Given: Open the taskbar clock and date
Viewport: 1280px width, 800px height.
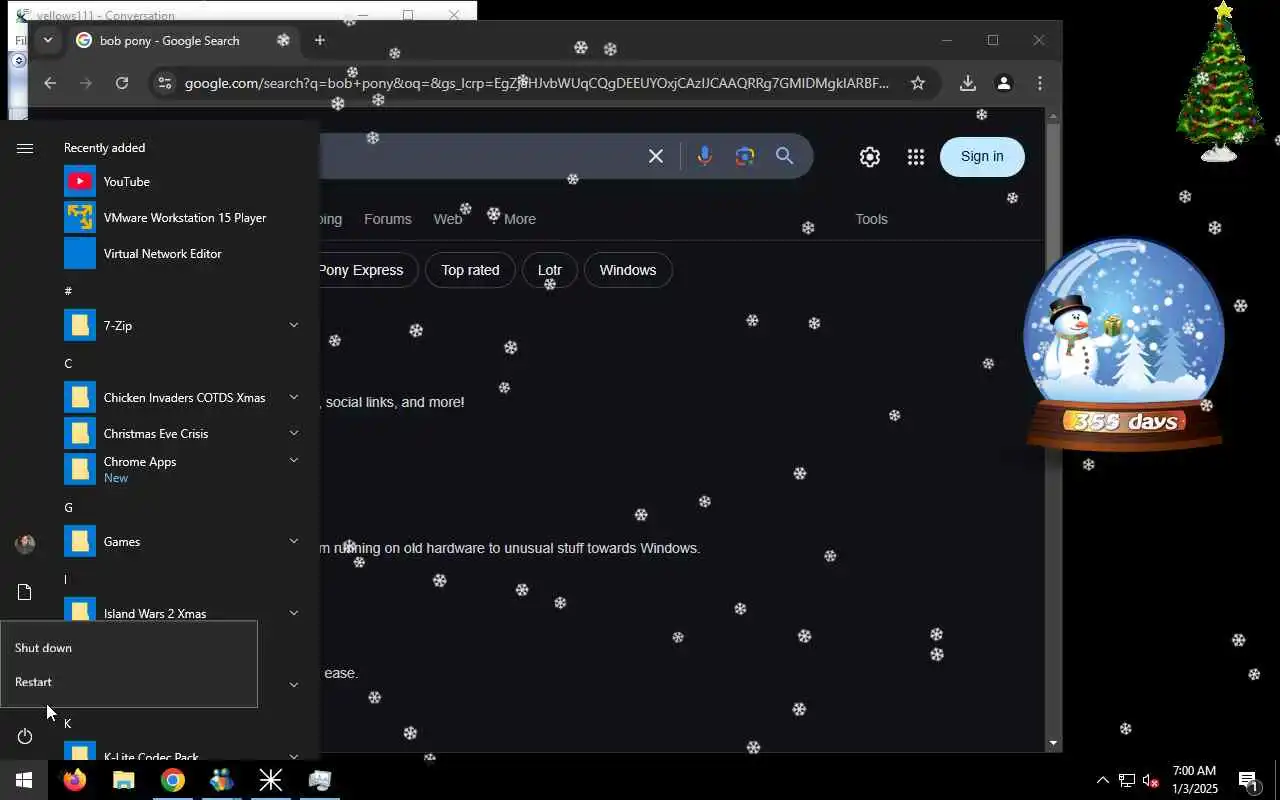Looking at the screenshot, I should coord(1195,780).
